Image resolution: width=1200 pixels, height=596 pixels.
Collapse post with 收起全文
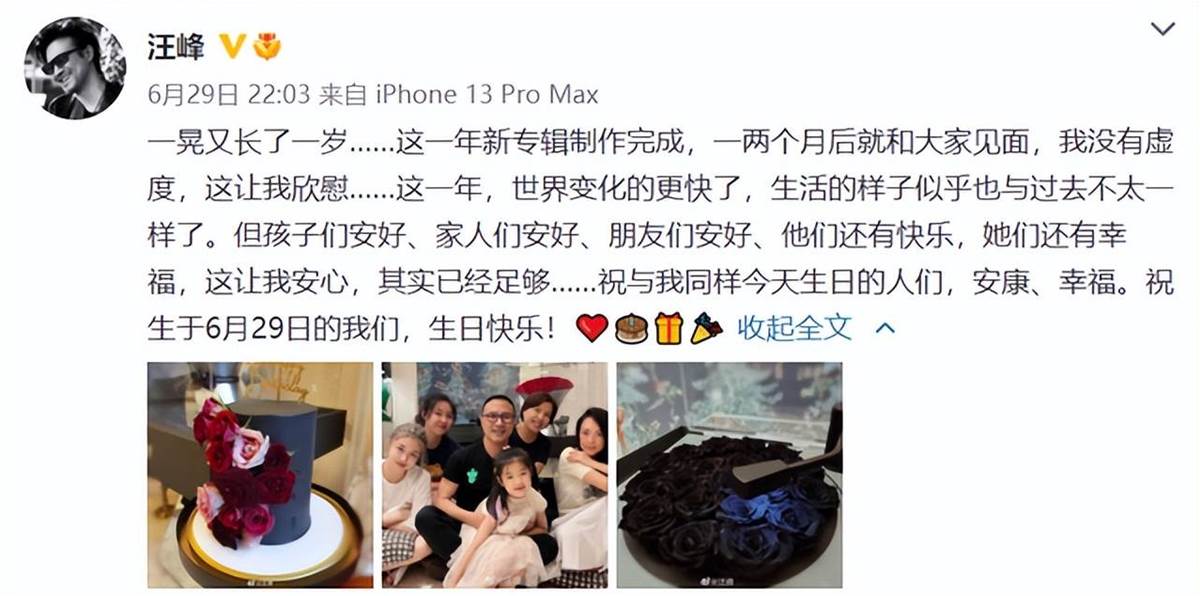(794, 327)
